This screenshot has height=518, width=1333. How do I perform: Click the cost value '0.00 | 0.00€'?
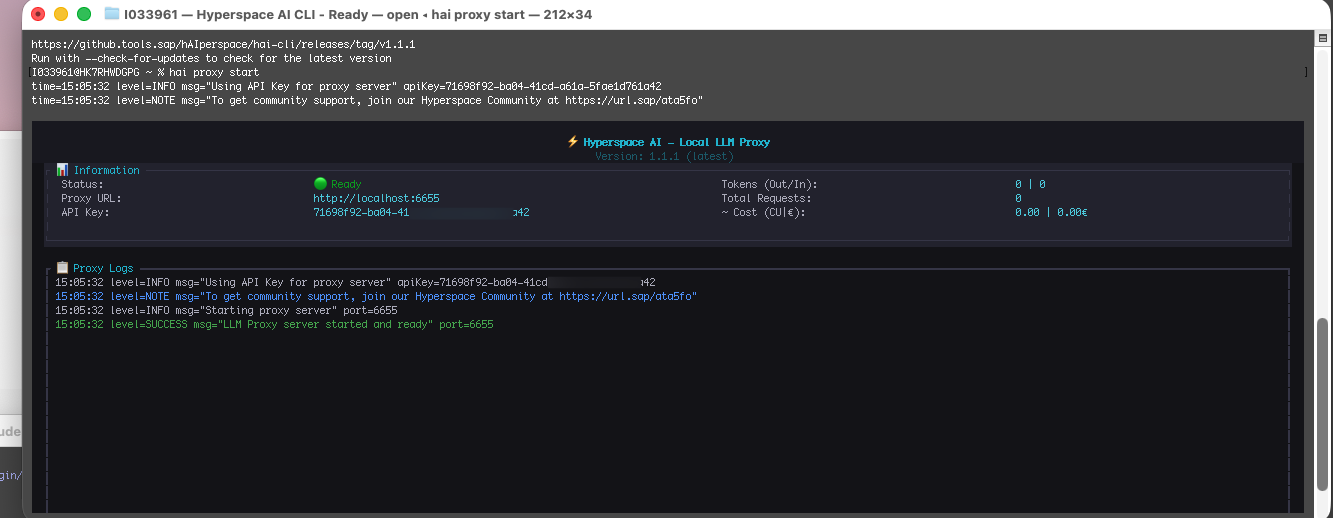[x=1051, y=212]
